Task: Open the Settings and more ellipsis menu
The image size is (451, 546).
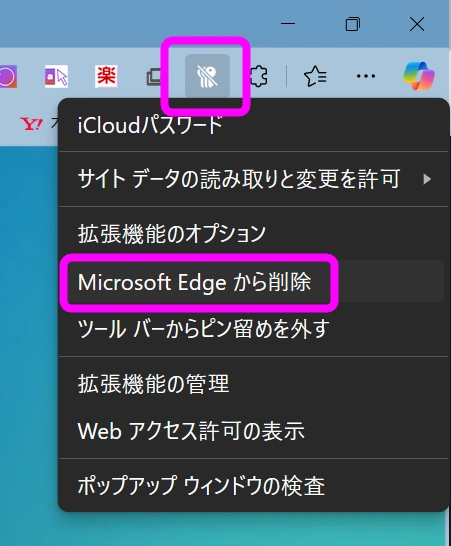Action: pyautogui.click(x=366, y=76)
